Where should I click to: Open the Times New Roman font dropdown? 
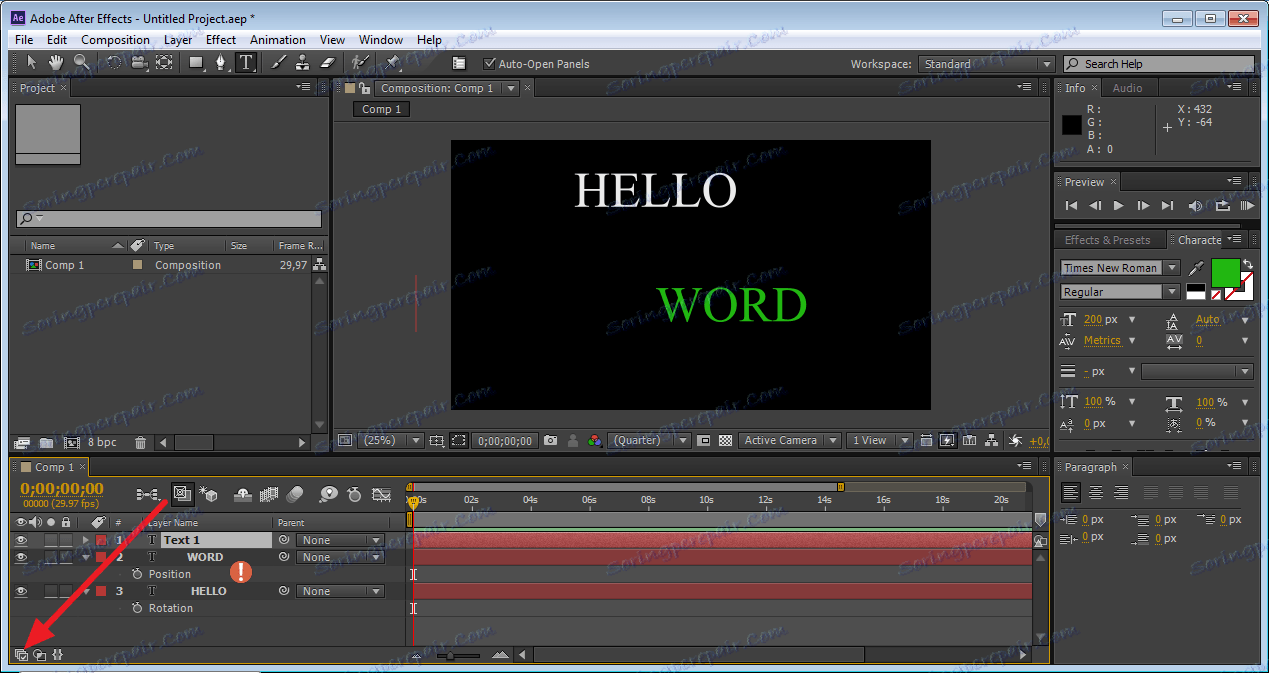pyautogui.click(x=1172, y=268)
